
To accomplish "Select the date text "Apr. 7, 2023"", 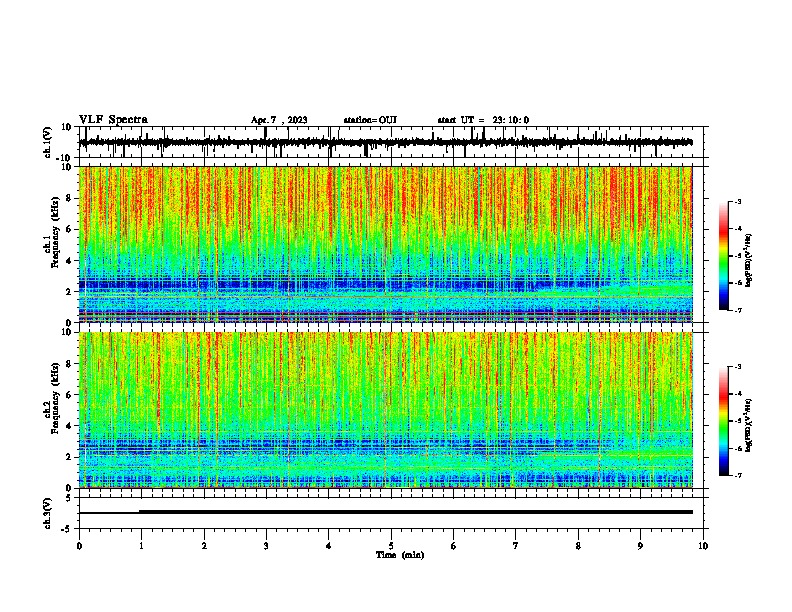I will (279, 120).
